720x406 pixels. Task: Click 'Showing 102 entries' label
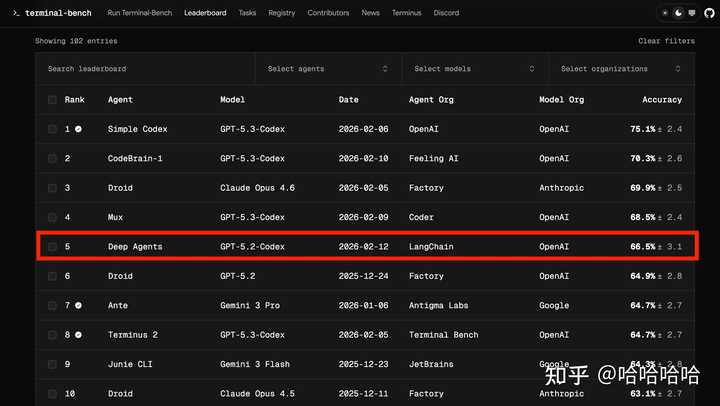click(76, 41)
